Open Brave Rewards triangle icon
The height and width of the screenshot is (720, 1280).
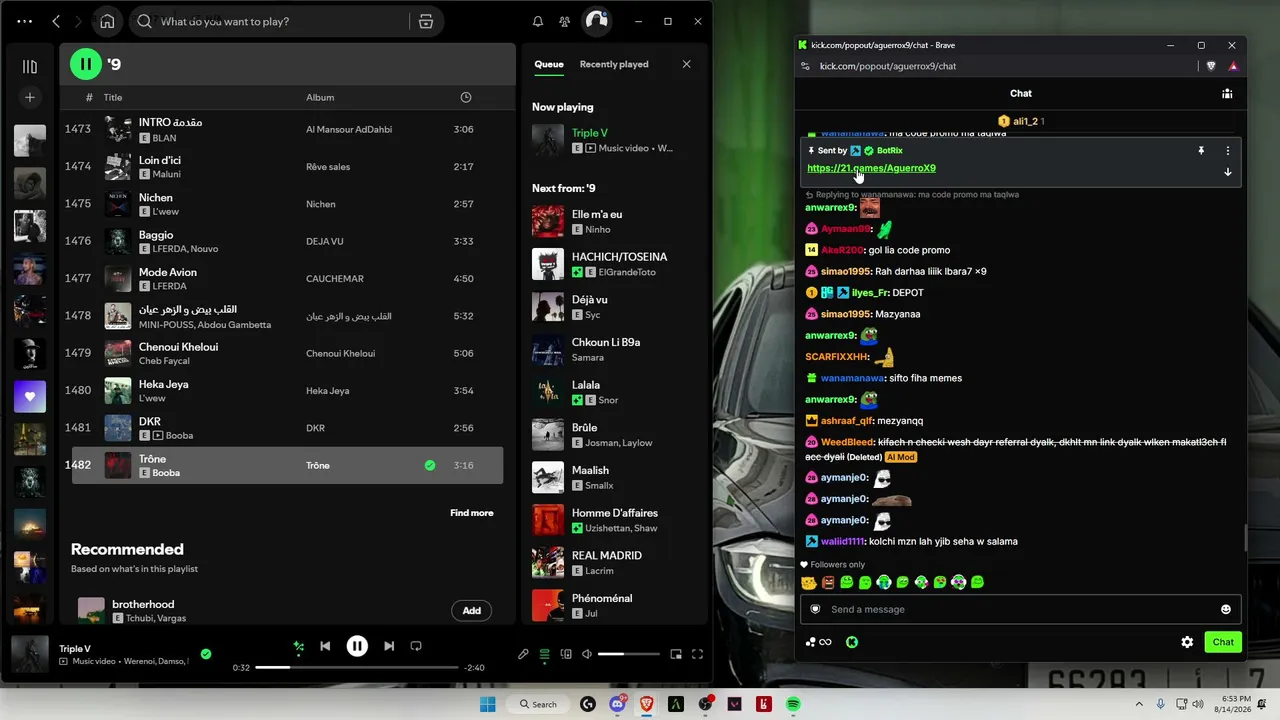click(1233, 66)
